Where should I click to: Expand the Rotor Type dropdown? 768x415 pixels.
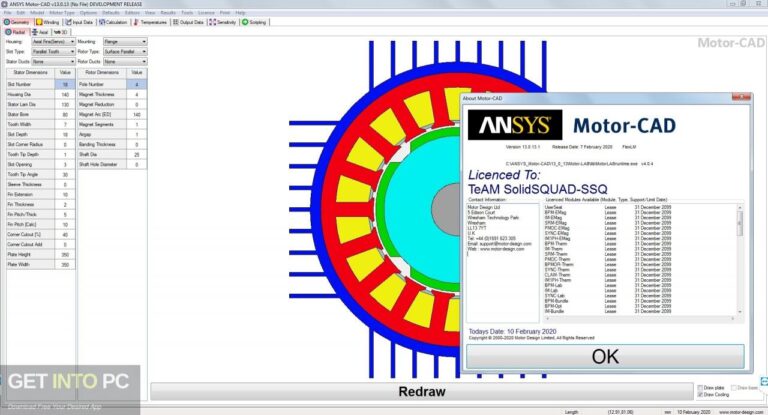125,51
